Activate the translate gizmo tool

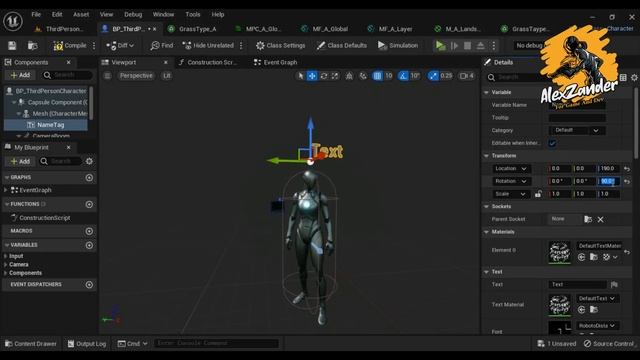click(312, 76)
